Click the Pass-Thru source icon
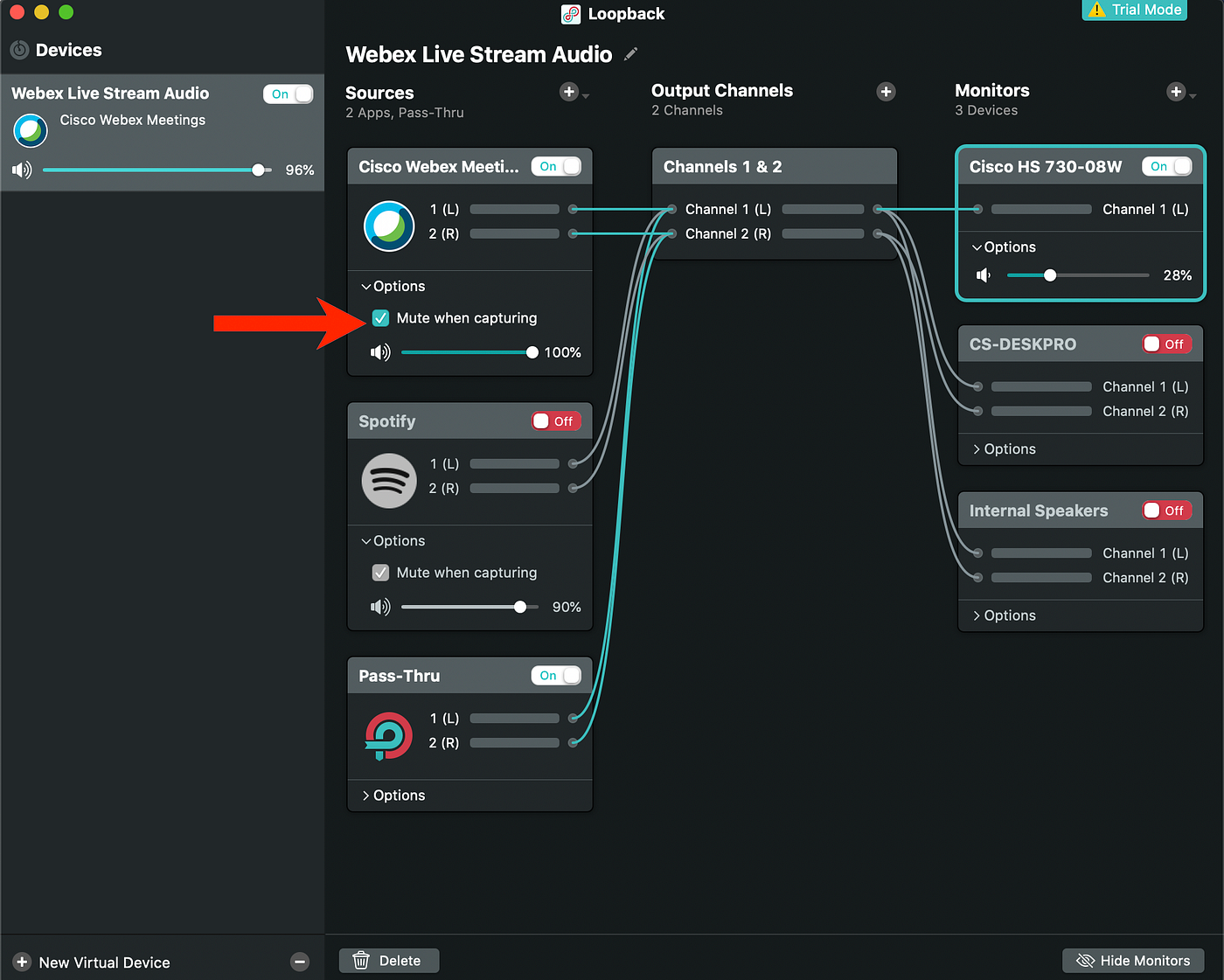1224x980 pixels. [388, 736]
